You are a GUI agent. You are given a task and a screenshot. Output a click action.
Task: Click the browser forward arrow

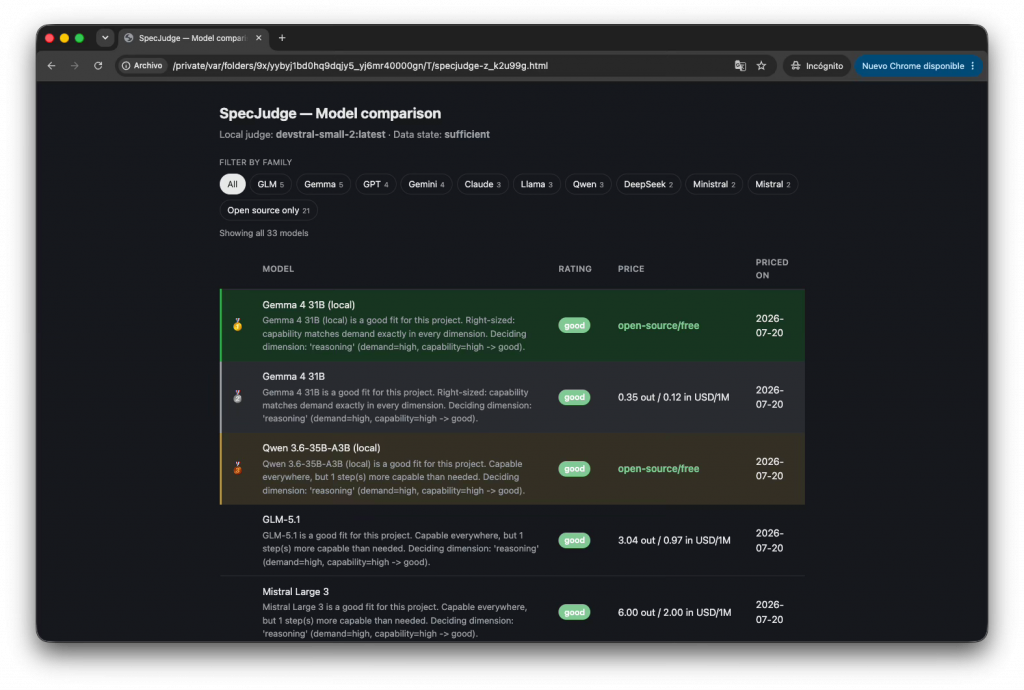(74, 66)
